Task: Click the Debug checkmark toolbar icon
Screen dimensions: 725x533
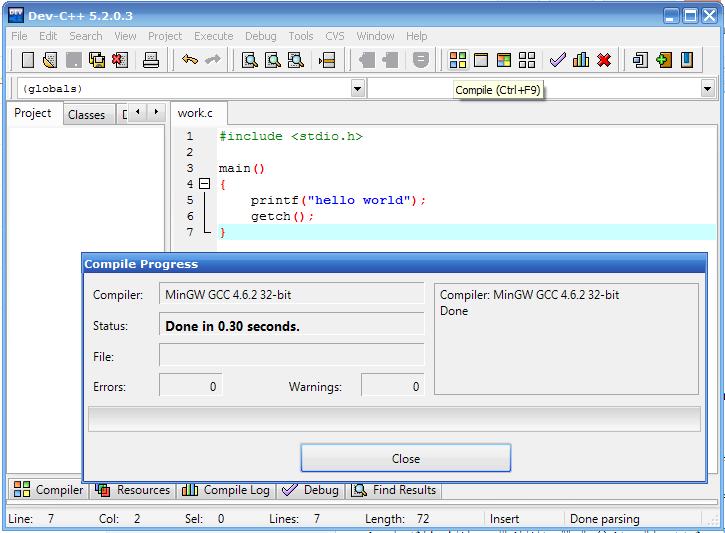Action: 558,60
